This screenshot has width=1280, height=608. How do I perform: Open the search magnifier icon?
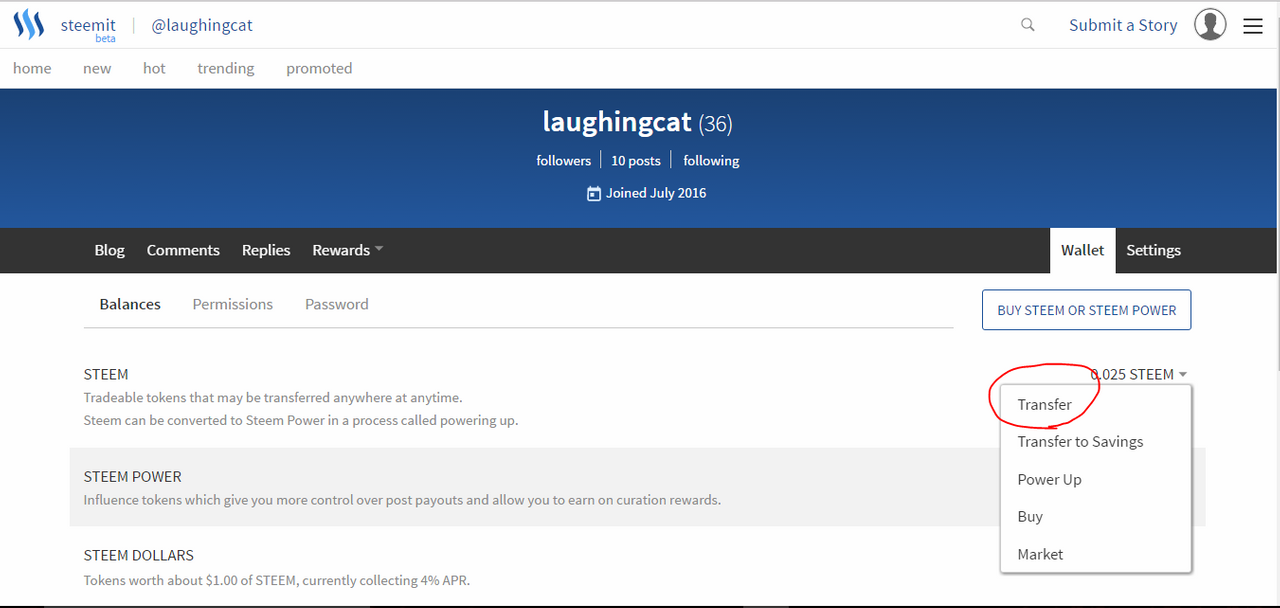pyautogui.click(x=1028, y=25)
